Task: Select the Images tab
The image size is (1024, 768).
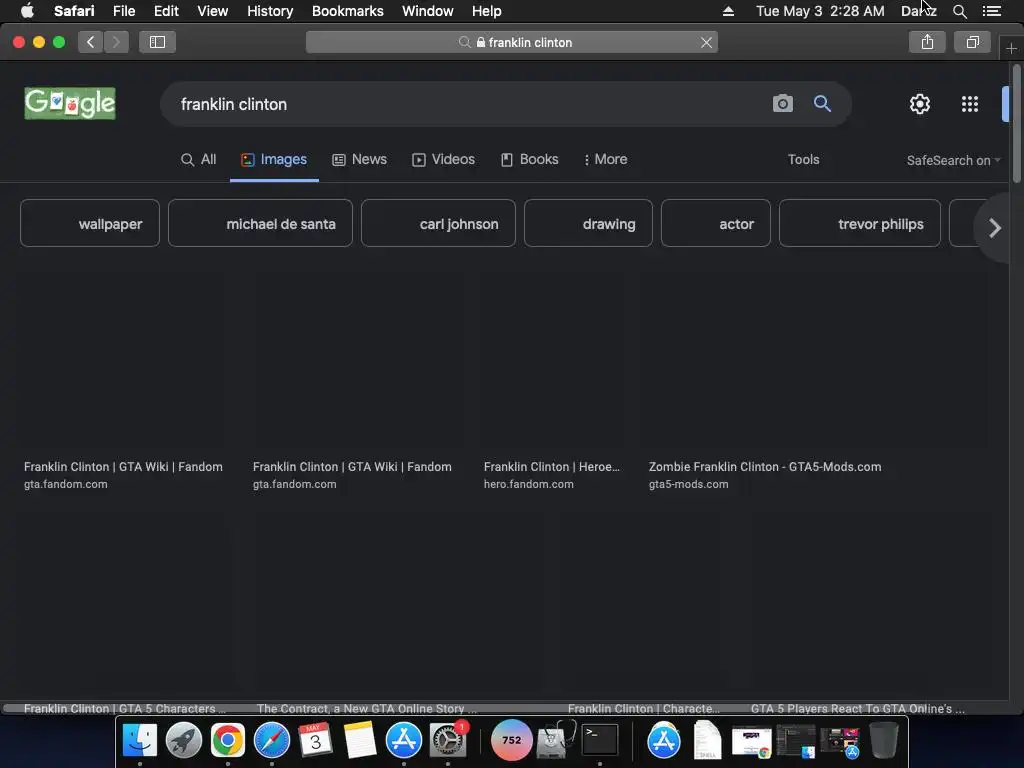Action: click(x=274, y=159)
